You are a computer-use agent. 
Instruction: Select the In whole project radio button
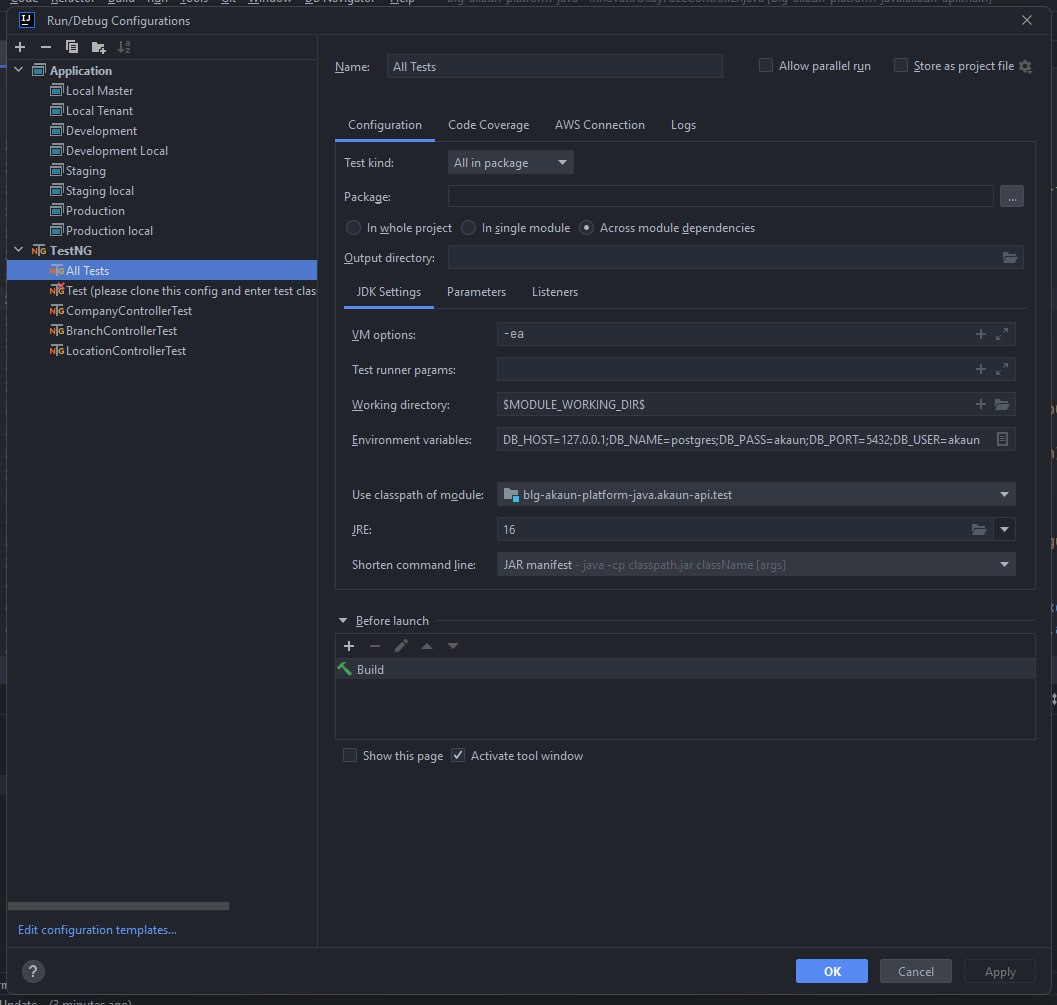(353, 228)
